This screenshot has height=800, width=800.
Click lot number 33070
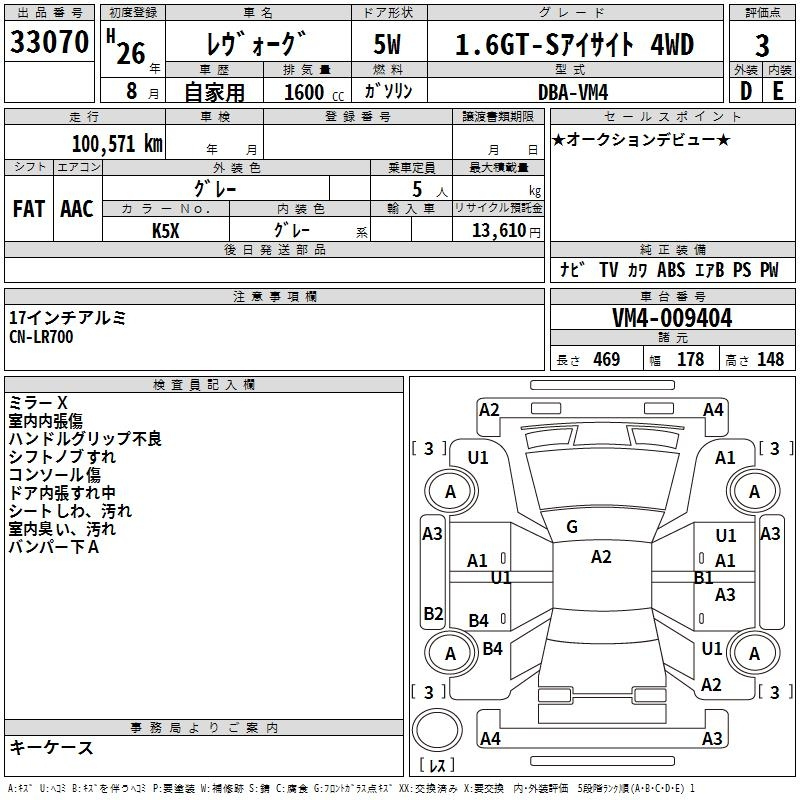pyautogui.click(x=49, y=42)
